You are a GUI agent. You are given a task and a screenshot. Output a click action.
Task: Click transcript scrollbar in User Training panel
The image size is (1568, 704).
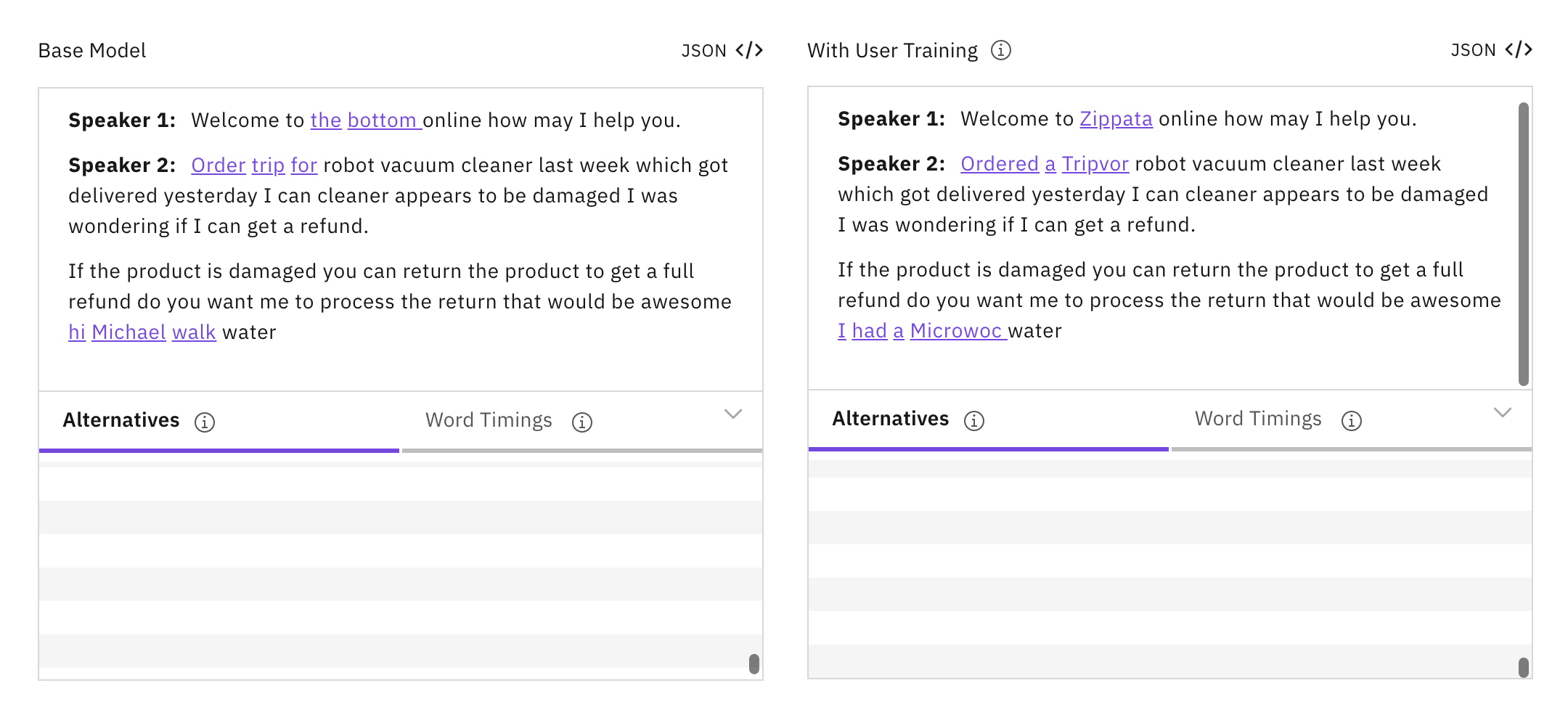[x=1524, y=244]
